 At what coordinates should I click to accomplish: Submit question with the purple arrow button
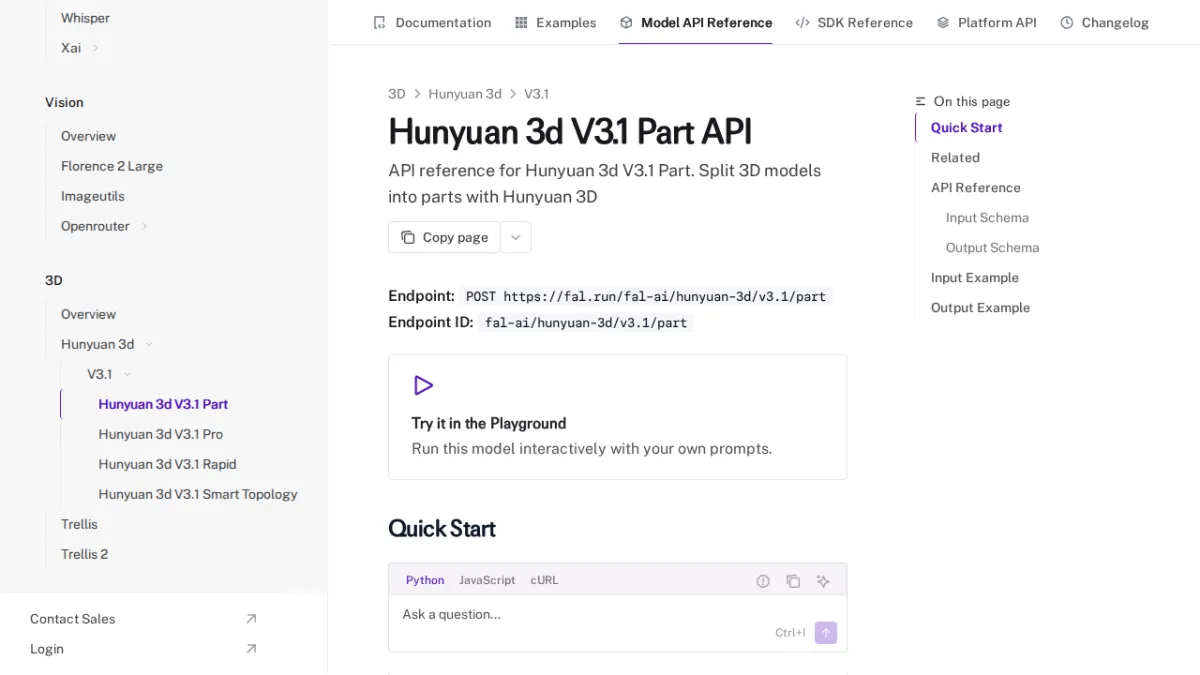[826, 633]
